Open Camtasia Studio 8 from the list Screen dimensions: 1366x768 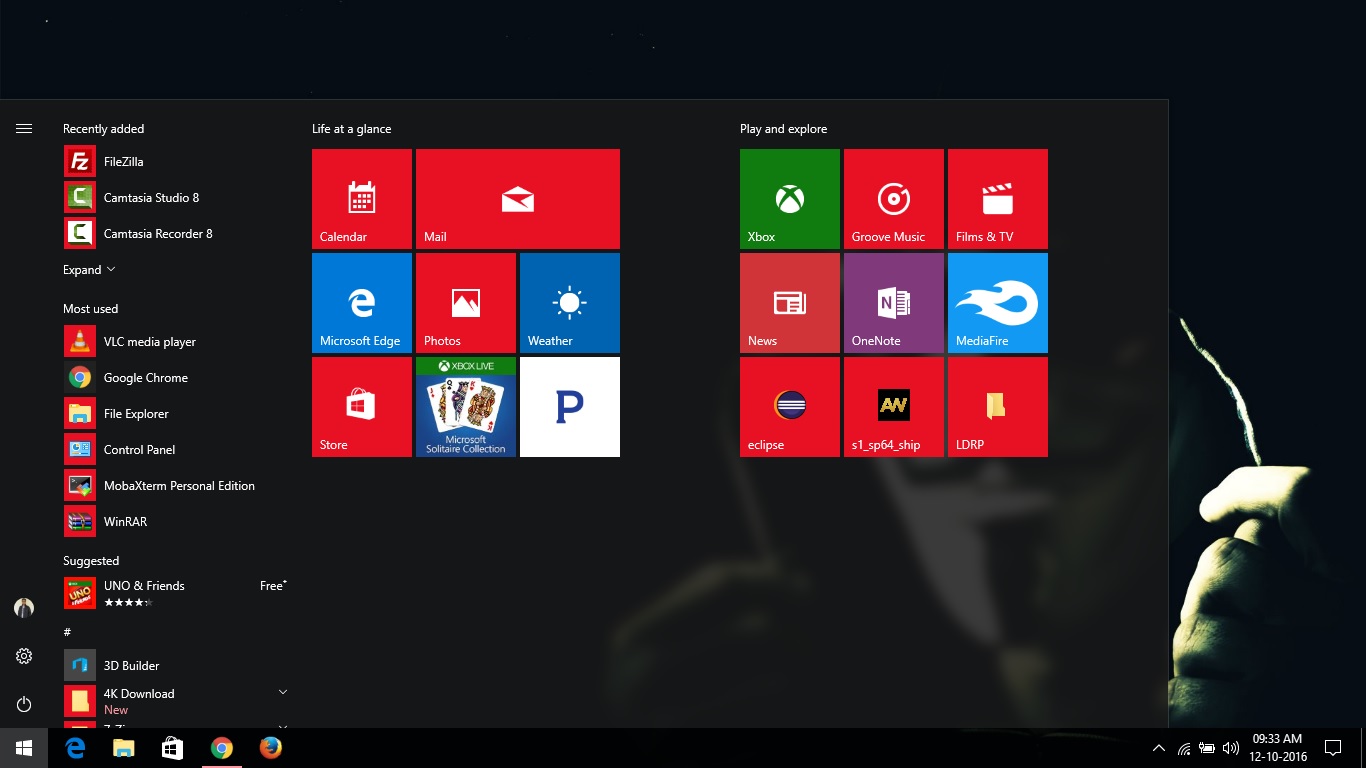coord(176,198)
